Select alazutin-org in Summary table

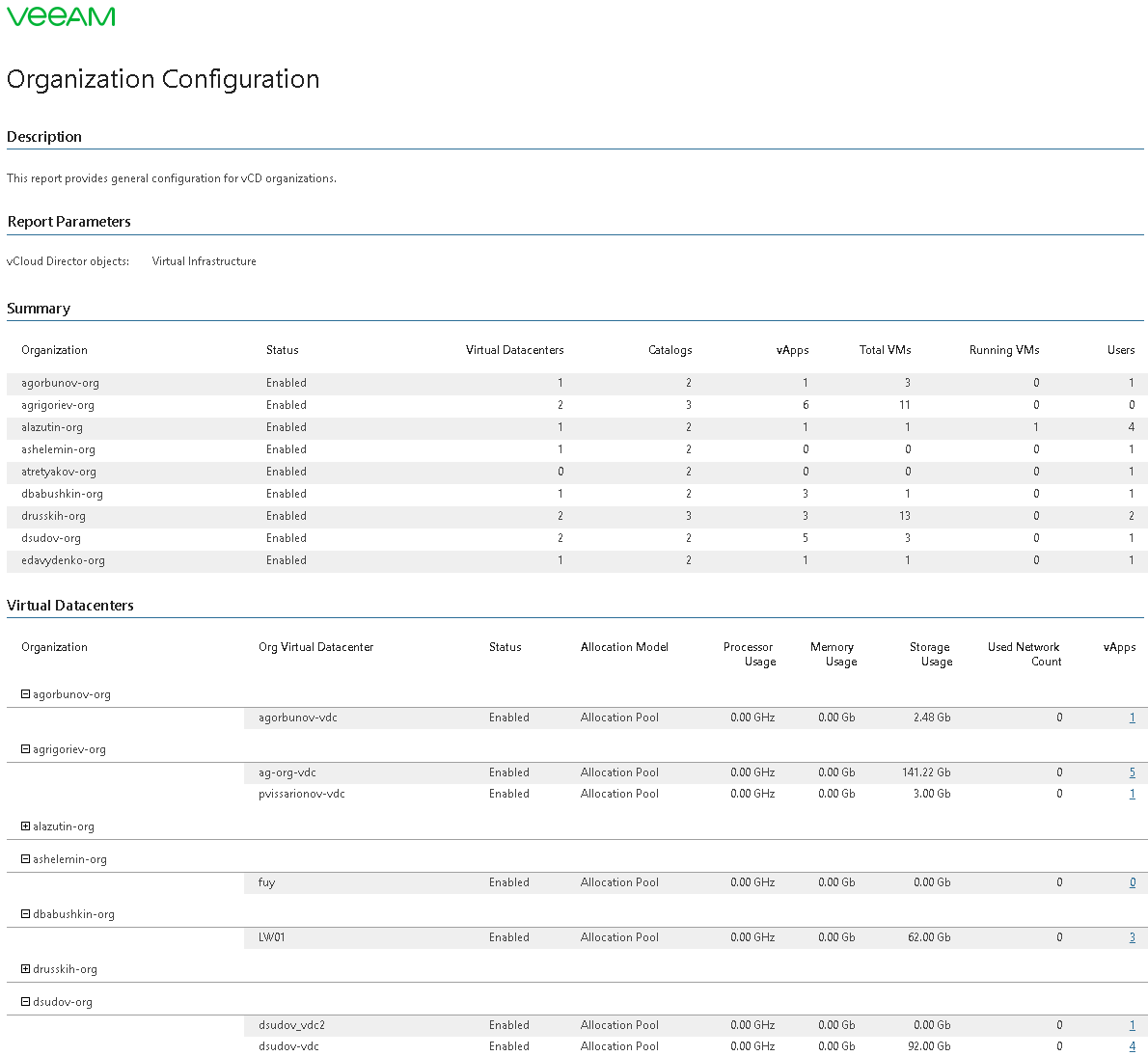pyautogui.click(x=52, y=427)
